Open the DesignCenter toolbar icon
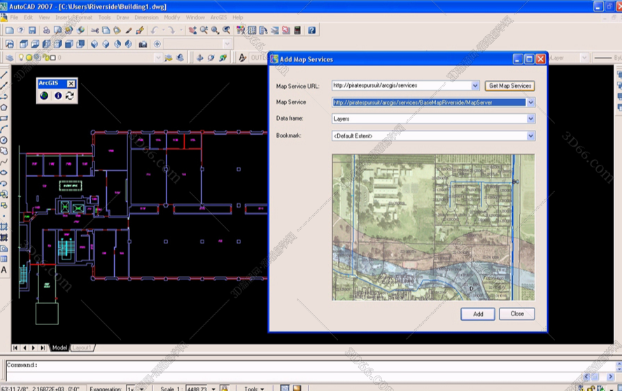Screen dimensions: 622x391 252,30
